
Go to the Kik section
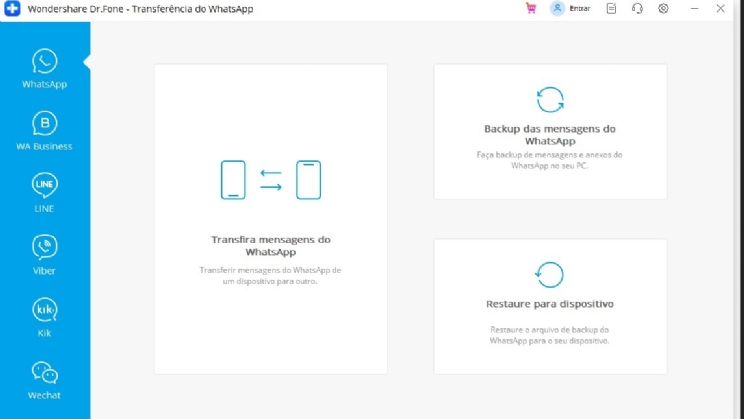click(45, 317)
